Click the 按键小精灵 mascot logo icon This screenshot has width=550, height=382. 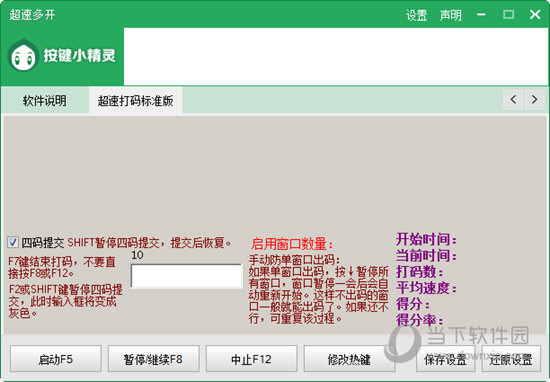pos(23,55)
